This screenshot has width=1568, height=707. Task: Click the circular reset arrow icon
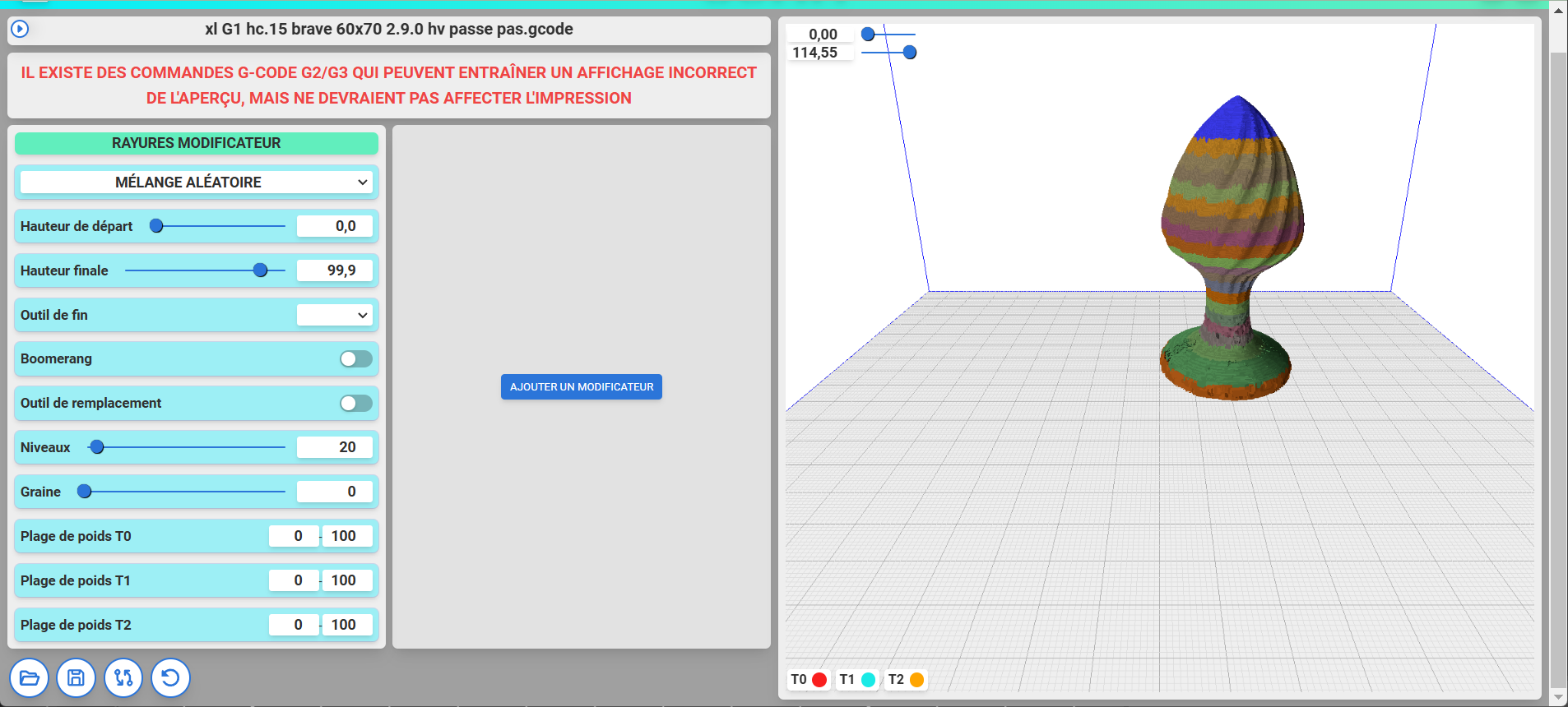tap(170, 678)
